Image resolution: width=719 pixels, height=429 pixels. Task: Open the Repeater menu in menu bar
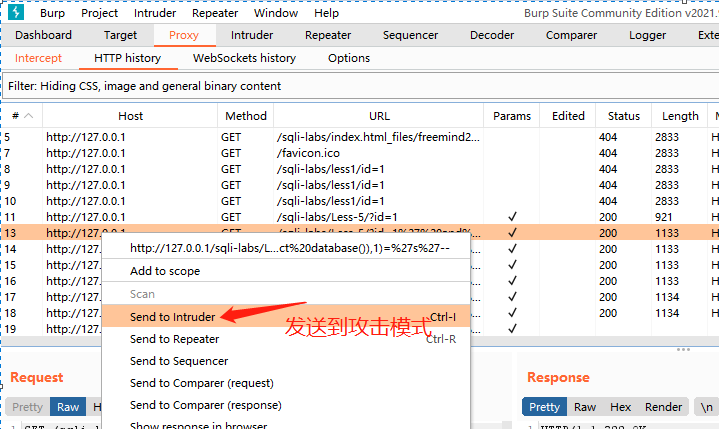pos(215,13)
